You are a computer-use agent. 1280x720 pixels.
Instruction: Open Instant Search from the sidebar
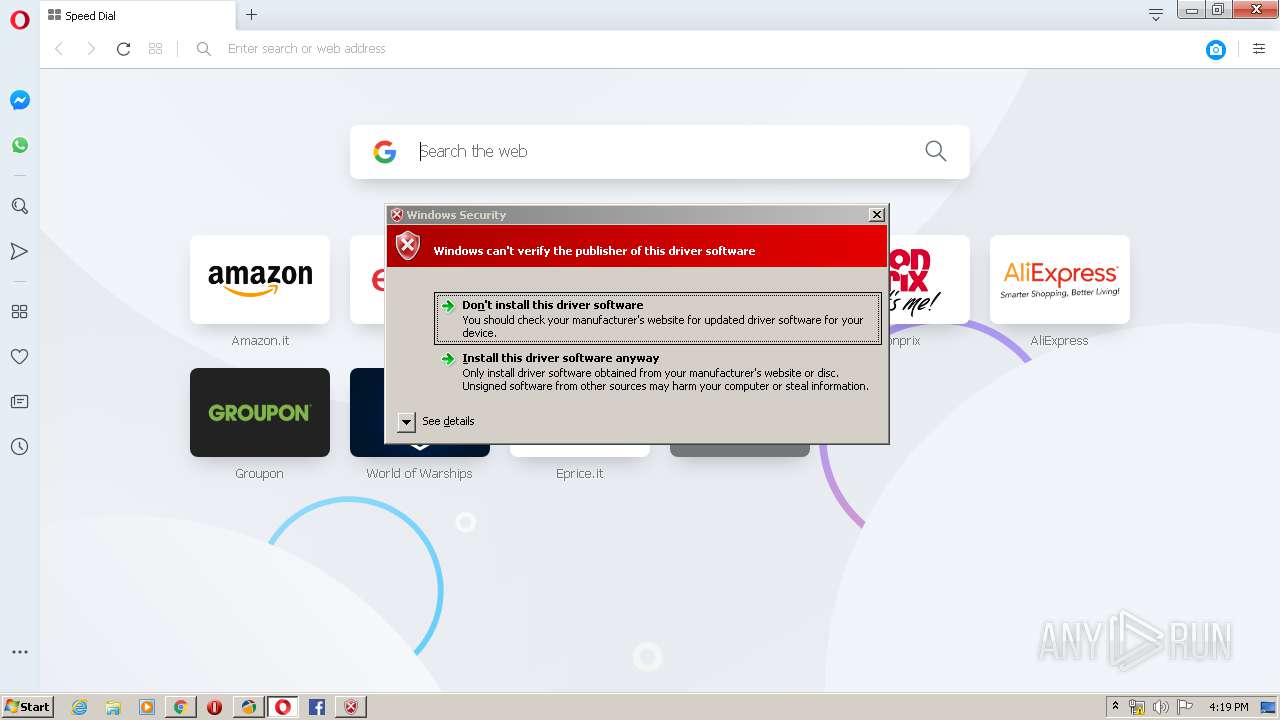point(19,206)
